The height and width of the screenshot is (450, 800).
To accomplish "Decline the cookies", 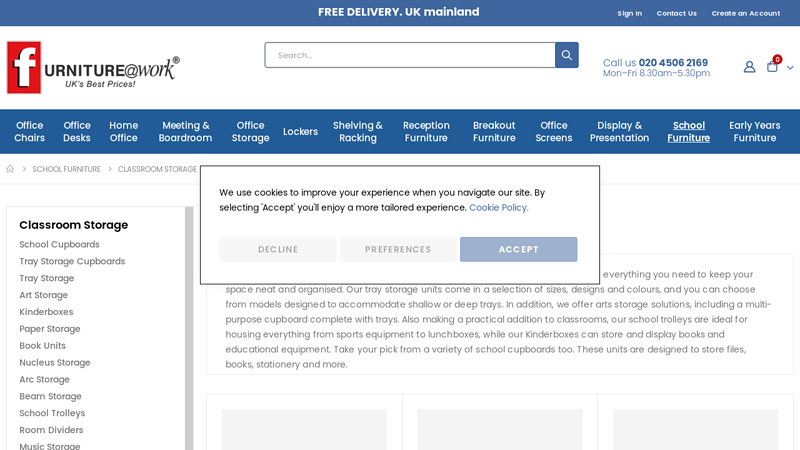I will [x=278, y=249].
